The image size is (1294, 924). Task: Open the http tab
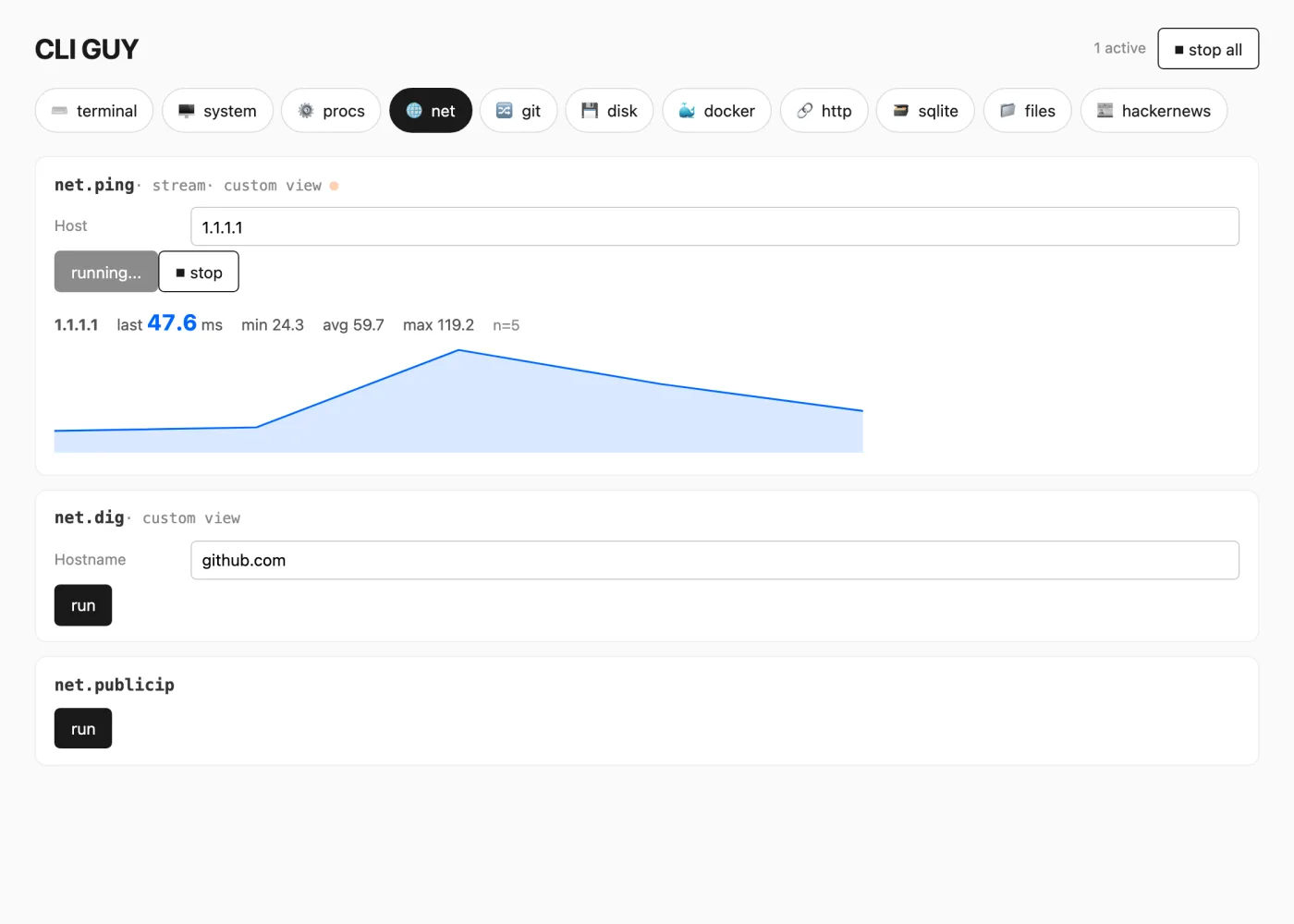(824, 111)
